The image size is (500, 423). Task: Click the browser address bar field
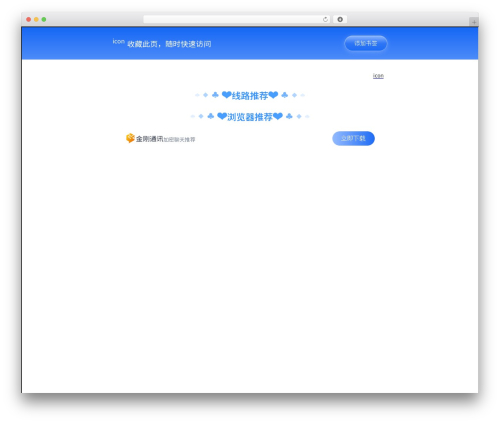[x=237, y=20]
